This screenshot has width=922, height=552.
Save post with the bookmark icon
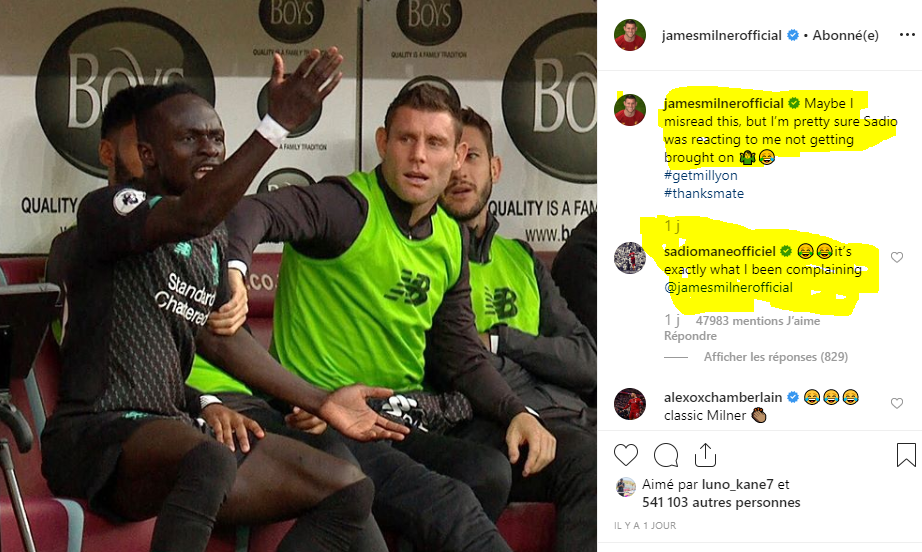[906, 455]
